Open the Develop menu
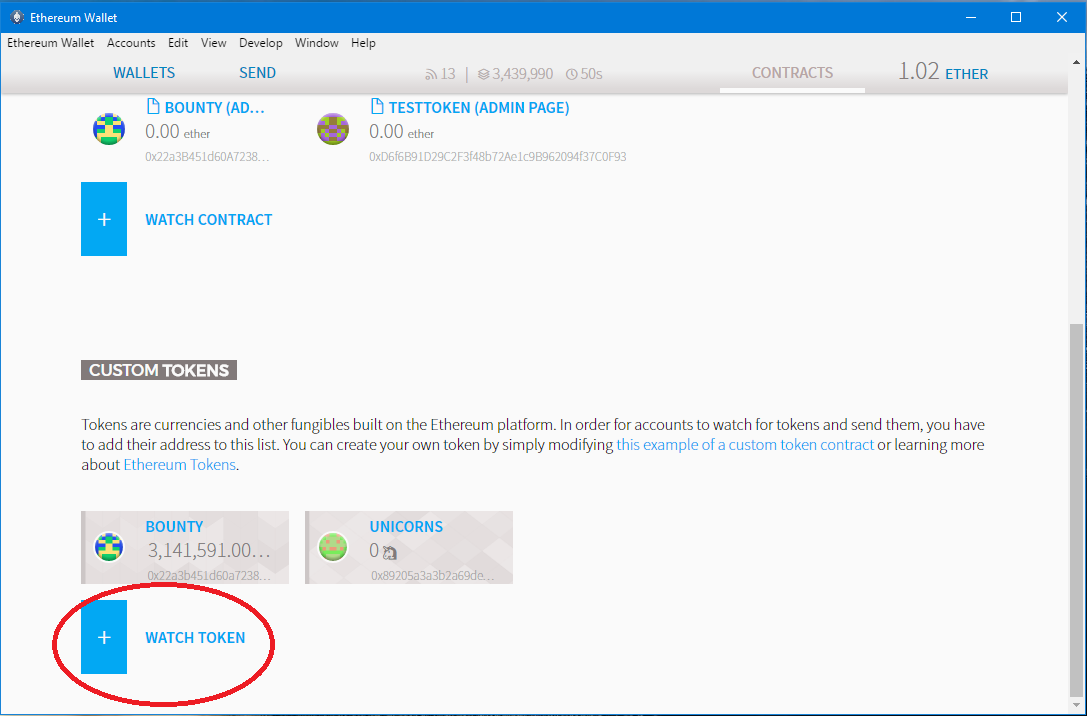Viewport: 1087px width, 716px height. pyautogui.click(x=261, y=43)
